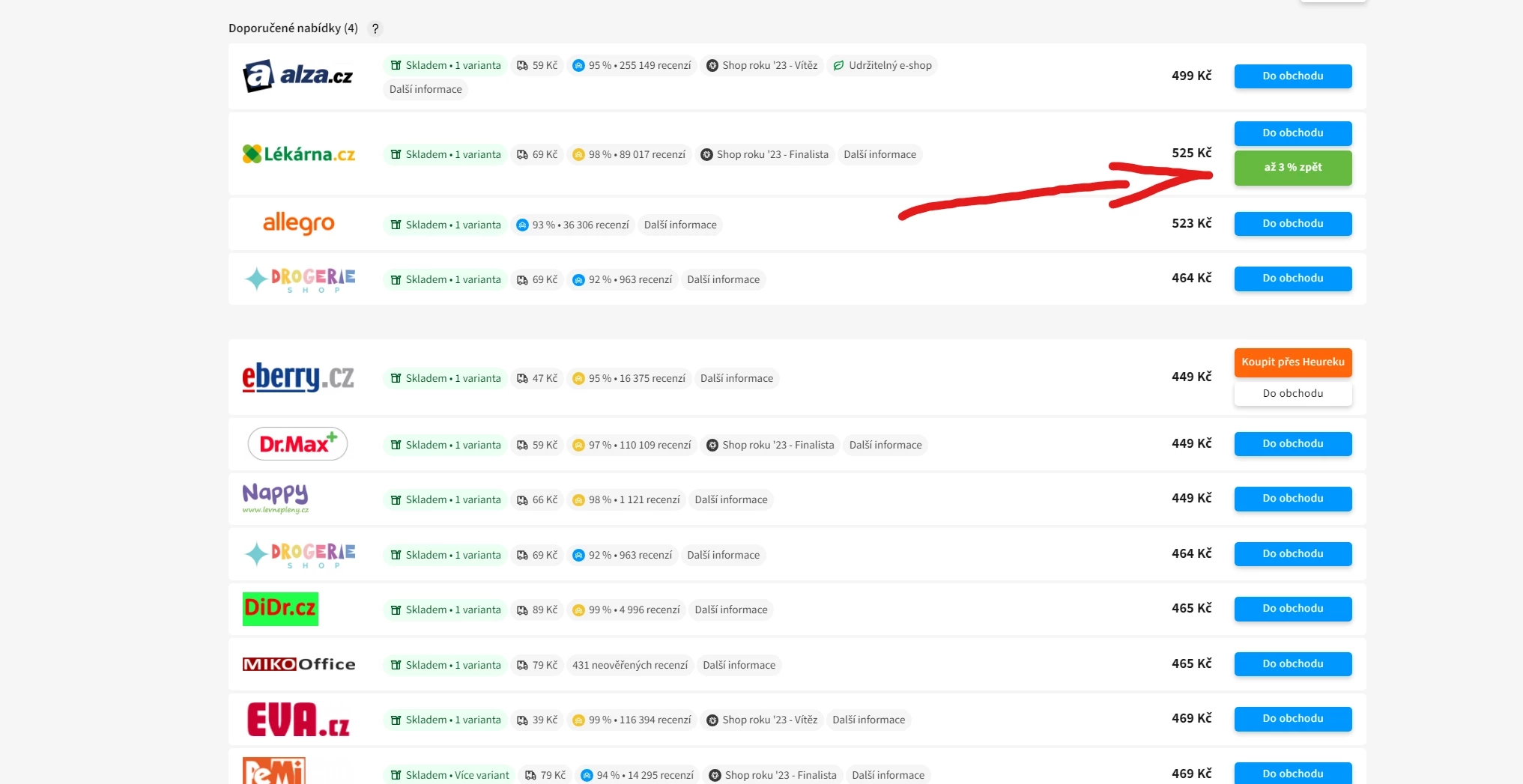1523x784 pixels.
Task: Click the EVA.cz logo
Action: pos(298,719)
